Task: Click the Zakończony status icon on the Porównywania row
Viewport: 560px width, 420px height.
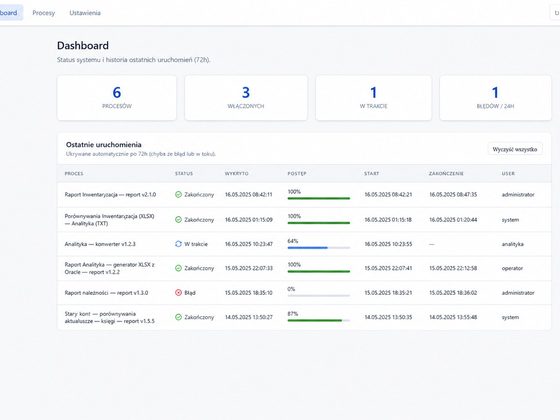Action: [179, 219]
